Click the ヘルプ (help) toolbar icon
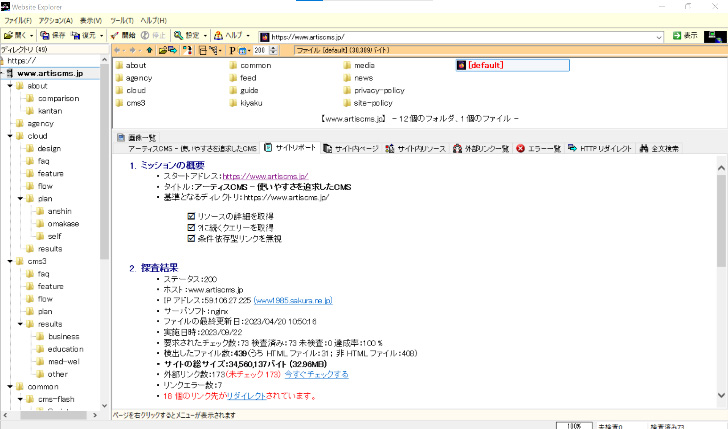728x429 pixels. point(218,35)
